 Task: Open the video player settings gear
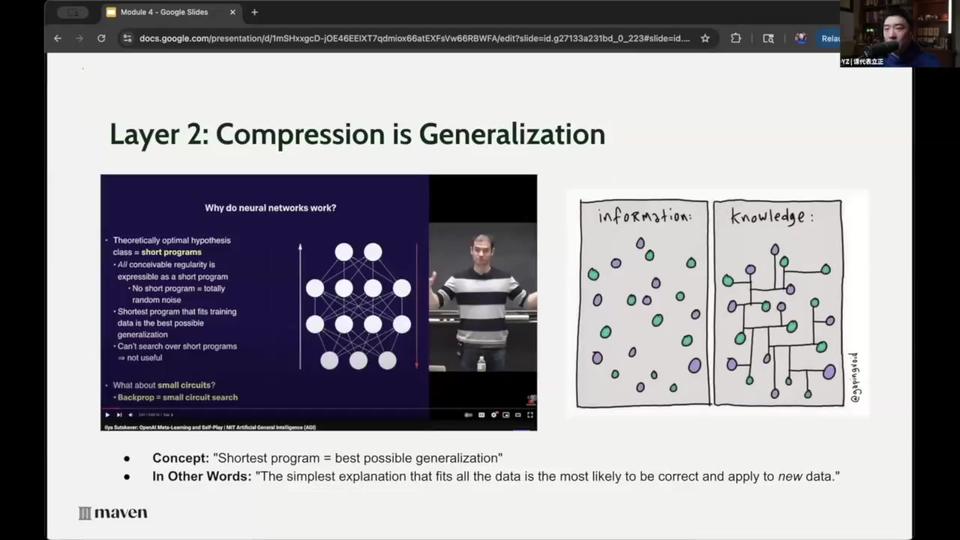pos(494,415)
